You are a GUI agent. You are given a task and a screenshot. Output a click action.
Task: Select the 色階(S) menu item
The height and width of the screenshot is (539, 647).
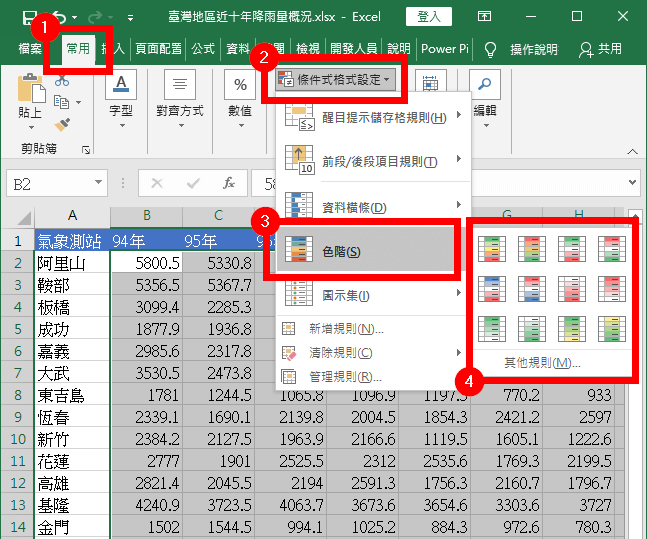click(x=366, y=251)
